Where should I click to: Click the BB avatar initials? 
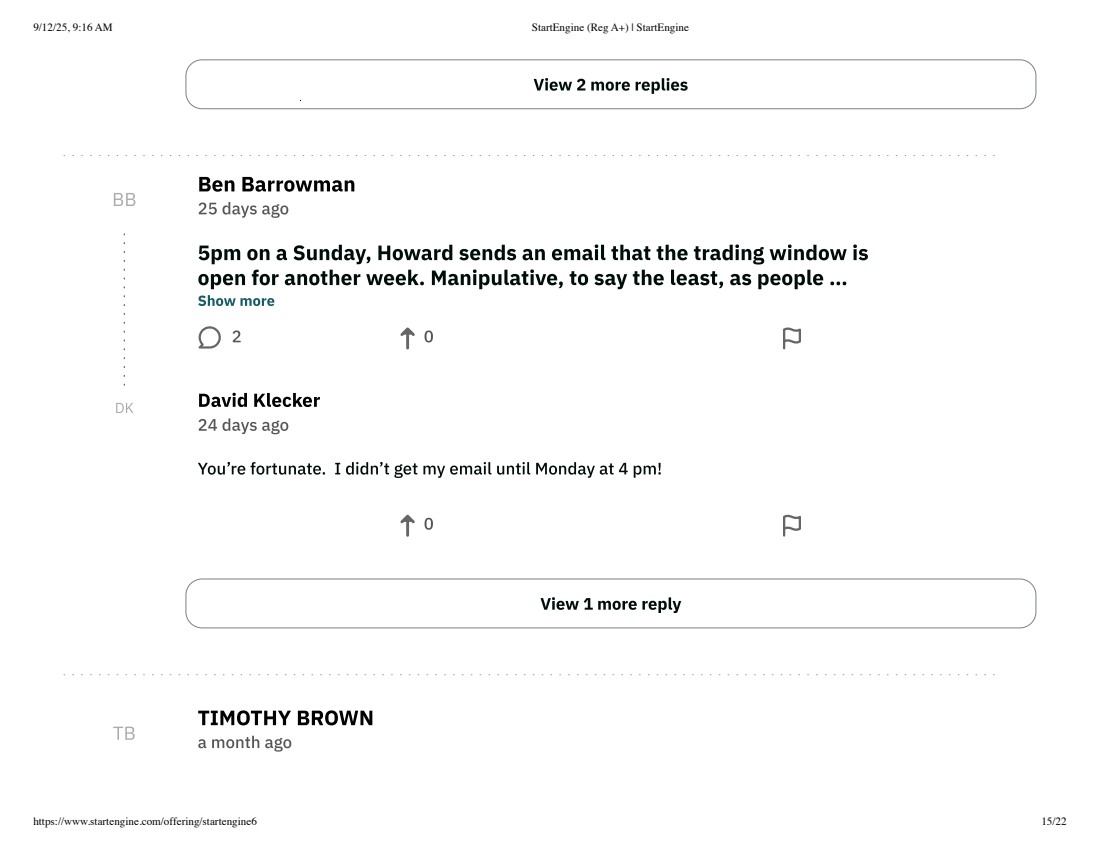click(124, 200)
